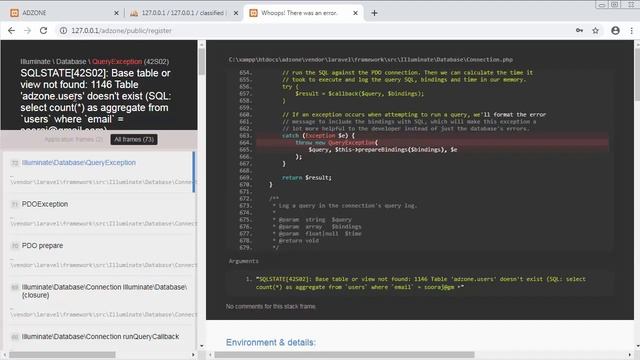Click No comments for this stack frame text

pyautogui.click(x=271, y=306)
